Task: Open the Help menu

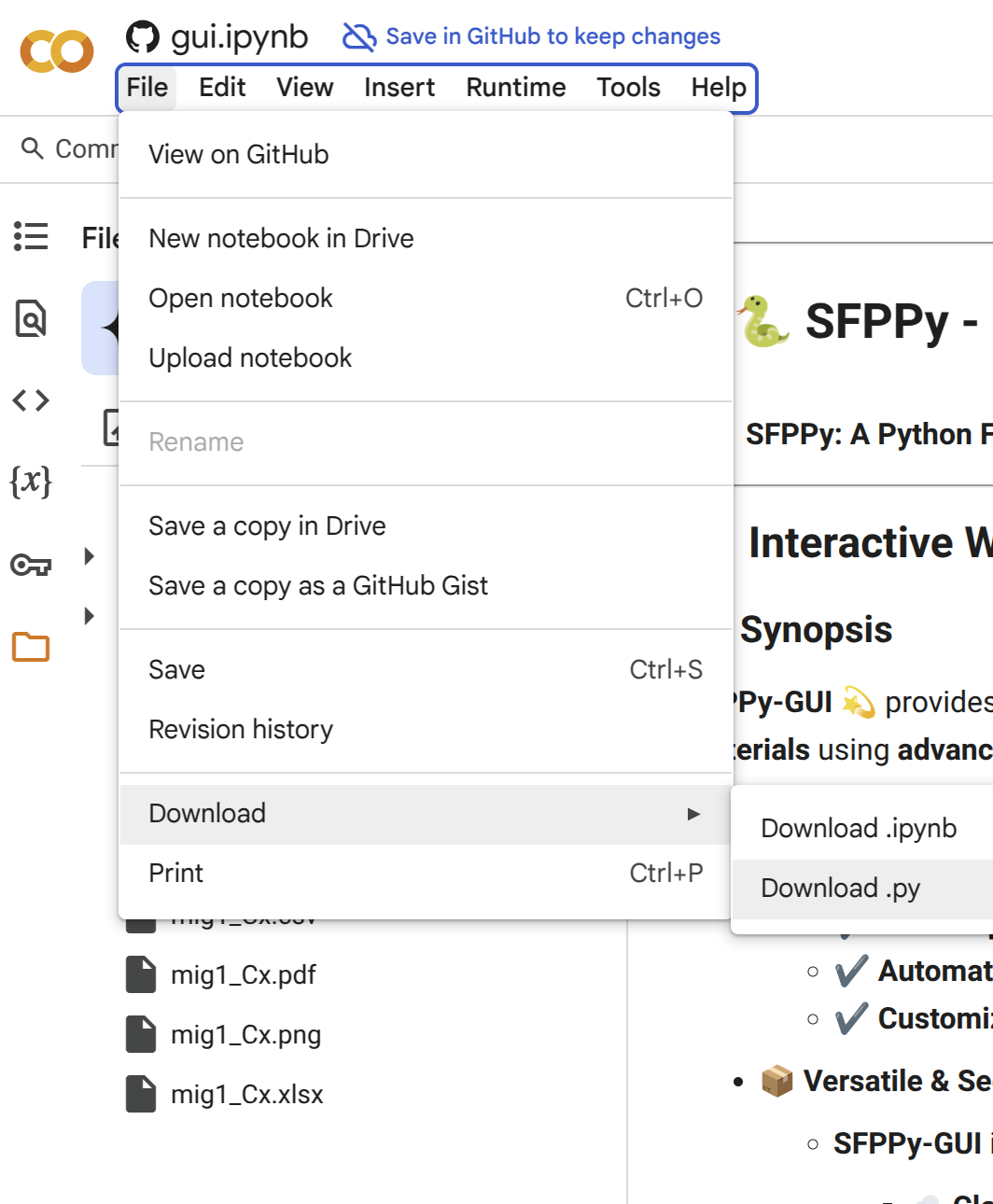Action: pos(719,88)
